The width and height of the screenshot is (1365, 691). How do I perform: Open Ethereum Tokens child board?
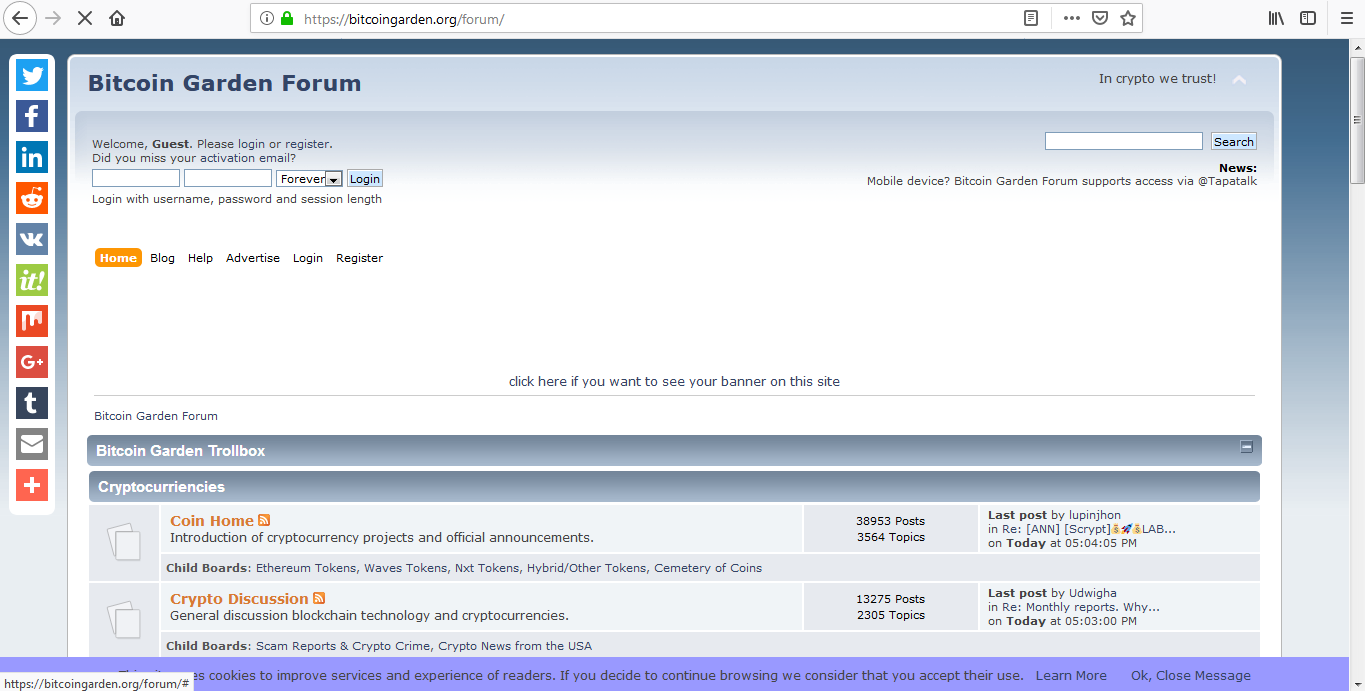[306, 568]
